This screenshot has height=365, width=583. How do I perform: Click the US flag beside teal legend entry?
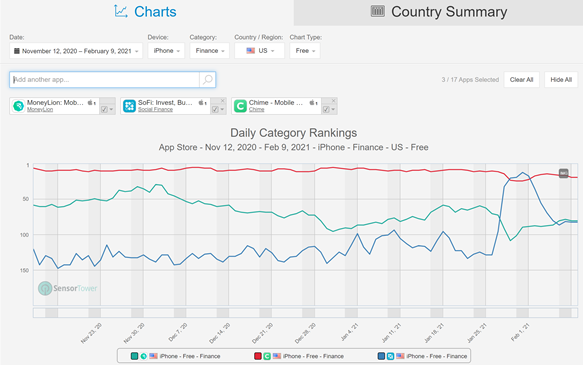tap(153, 356)
